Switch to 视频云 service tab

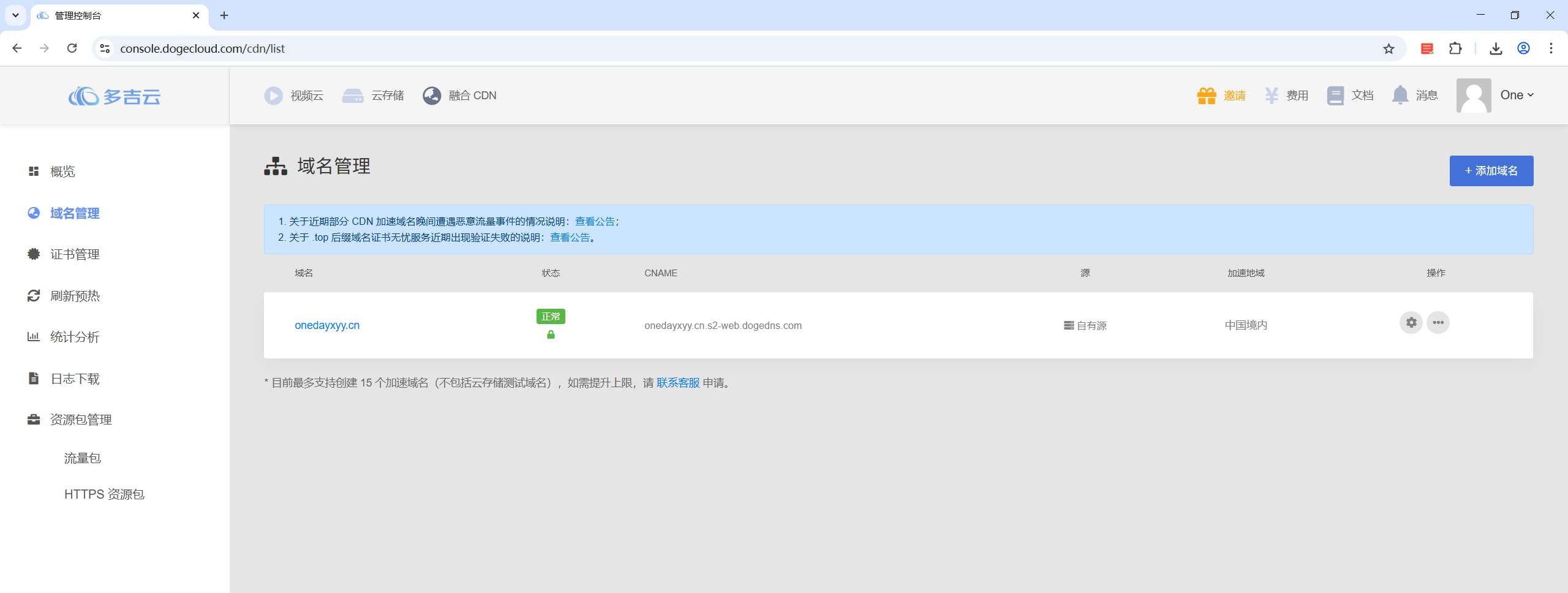click(293, 96)
